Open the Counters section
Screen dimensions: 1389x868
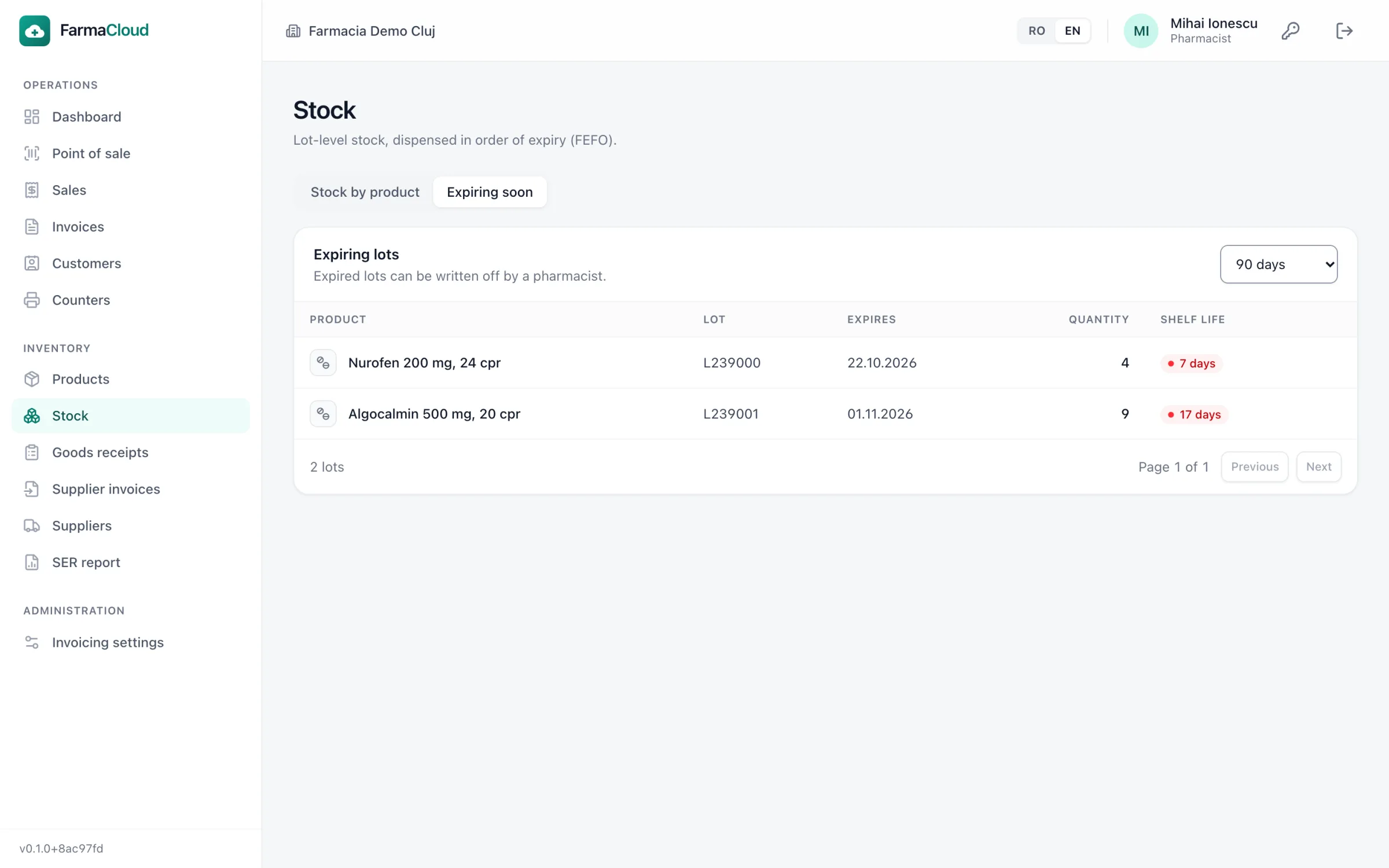pos(131,300)
